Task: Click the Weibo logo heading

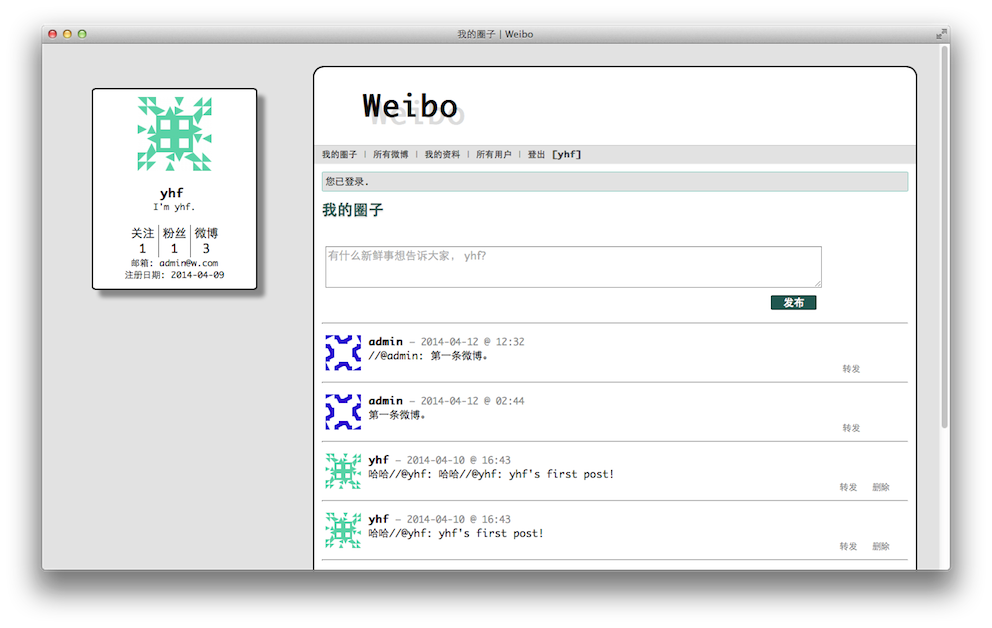Action: click(410, 106)
